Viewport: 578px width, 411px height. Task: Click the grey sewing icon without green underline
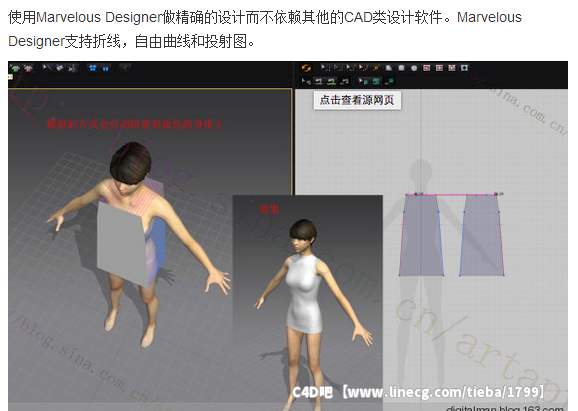[344, 81]
